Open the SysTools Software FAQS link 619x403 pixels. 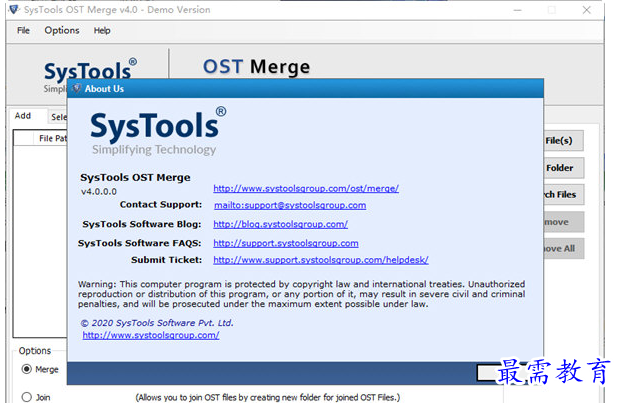tap(286, 243)
